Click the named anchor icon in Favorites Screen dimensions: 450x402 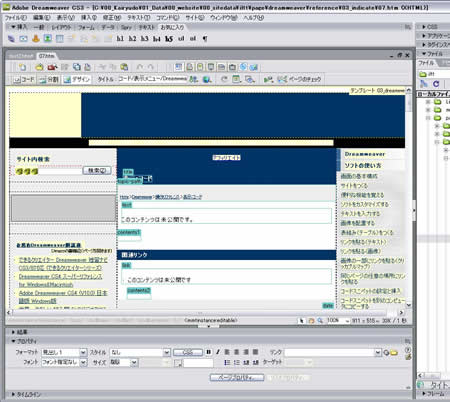36,39
